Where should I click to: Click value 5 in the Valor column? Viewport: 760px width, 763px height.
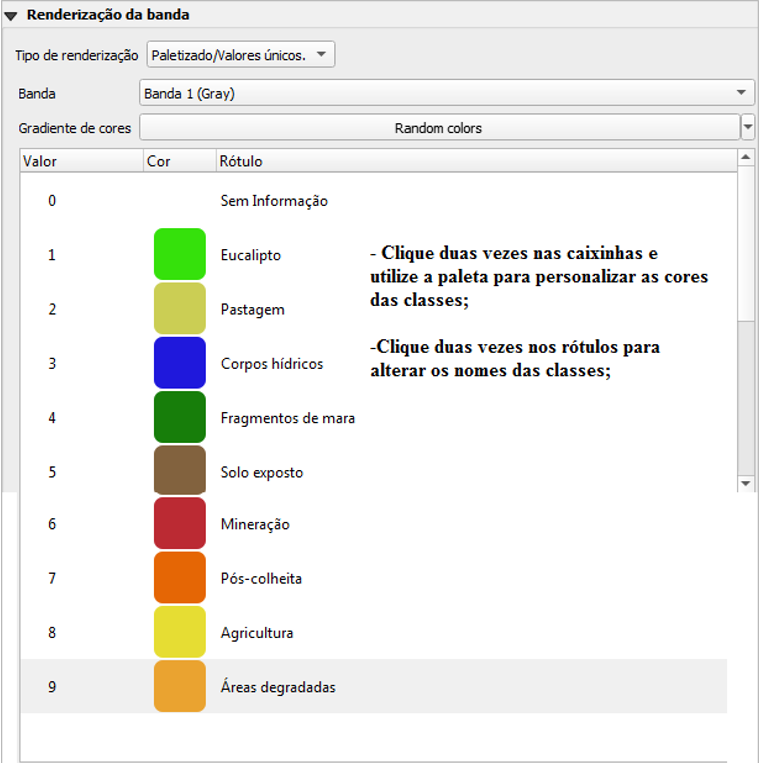tap(52, 472)
